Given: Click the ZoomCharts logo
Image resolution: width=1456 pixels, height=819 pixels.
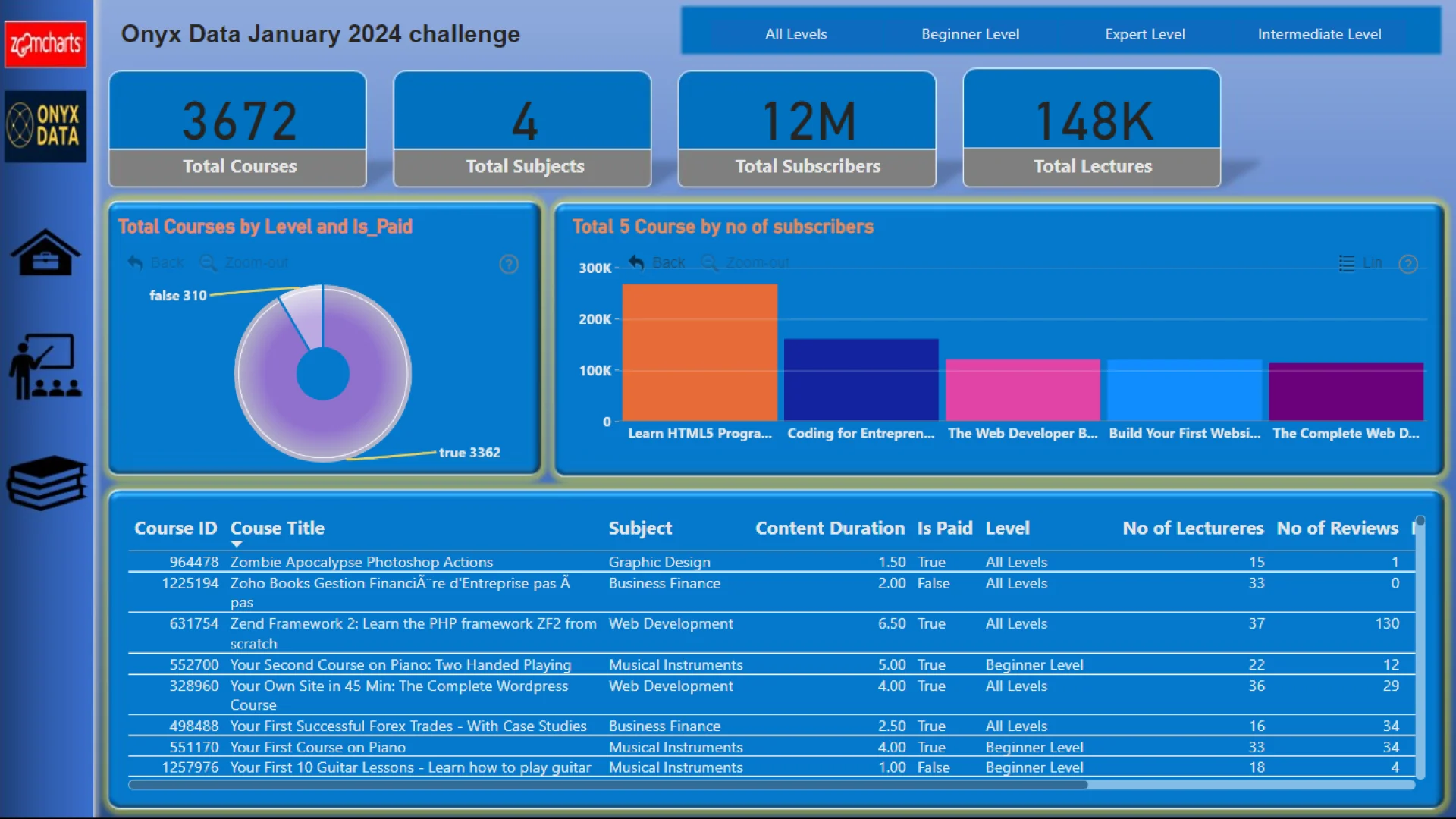Looking at the screenshot, I should (45, 44).
